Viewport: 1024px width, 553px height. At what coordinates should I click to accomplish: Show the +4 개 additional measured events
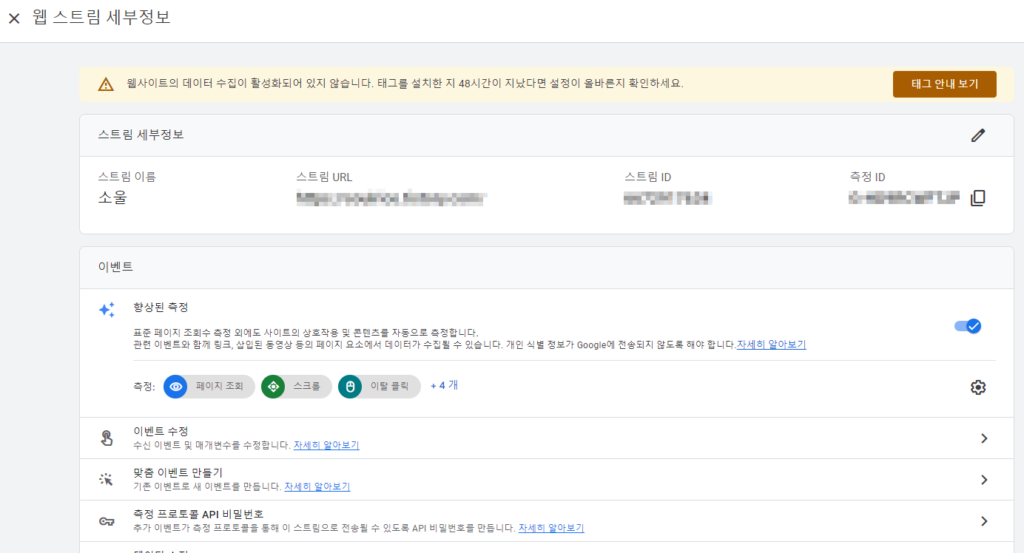pyautogui.click(x=444, y=386)
